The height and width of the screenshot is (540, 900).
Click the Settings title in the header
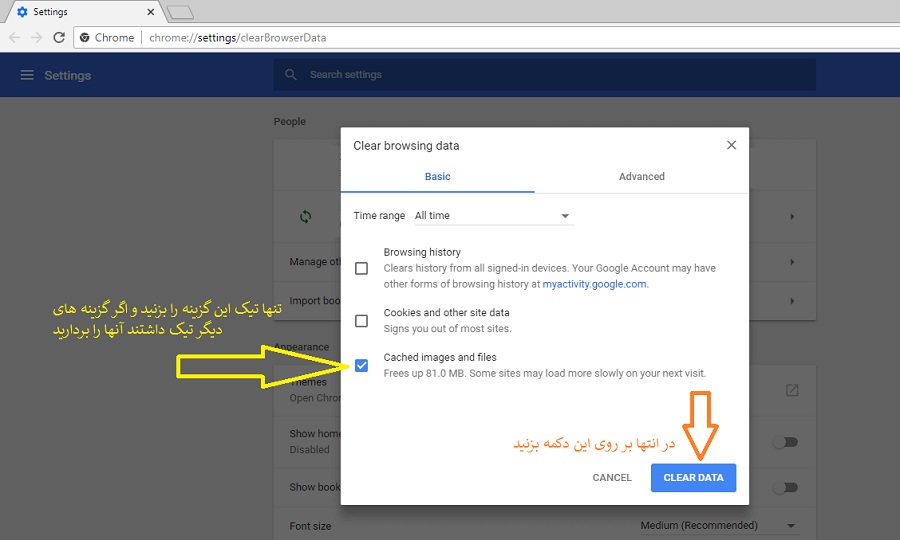pos(68,76)
